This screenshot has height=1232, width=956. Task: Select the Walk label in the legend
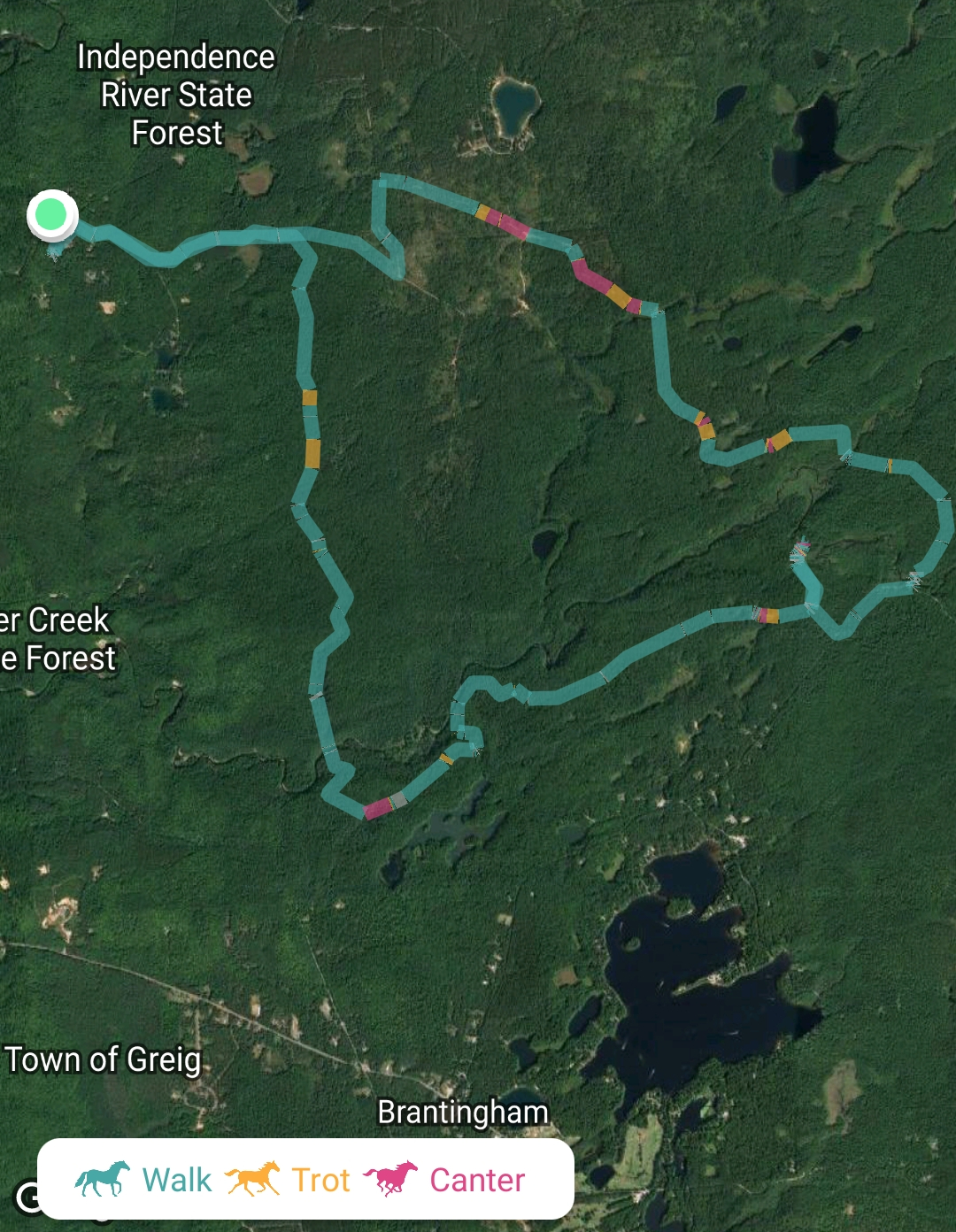coord(177,1180)
